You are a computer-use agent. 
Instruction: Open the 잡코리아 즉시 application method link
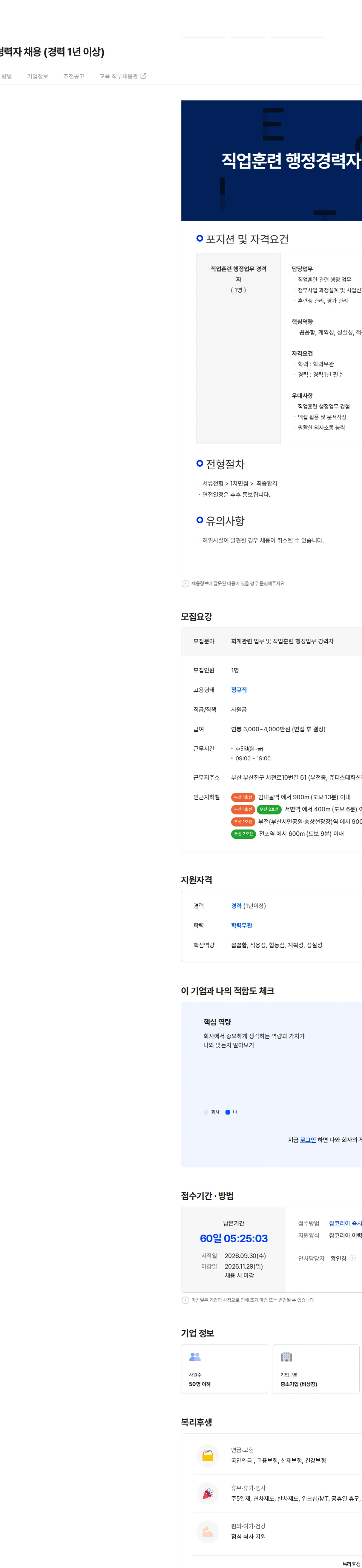[x=345, y=1223]
